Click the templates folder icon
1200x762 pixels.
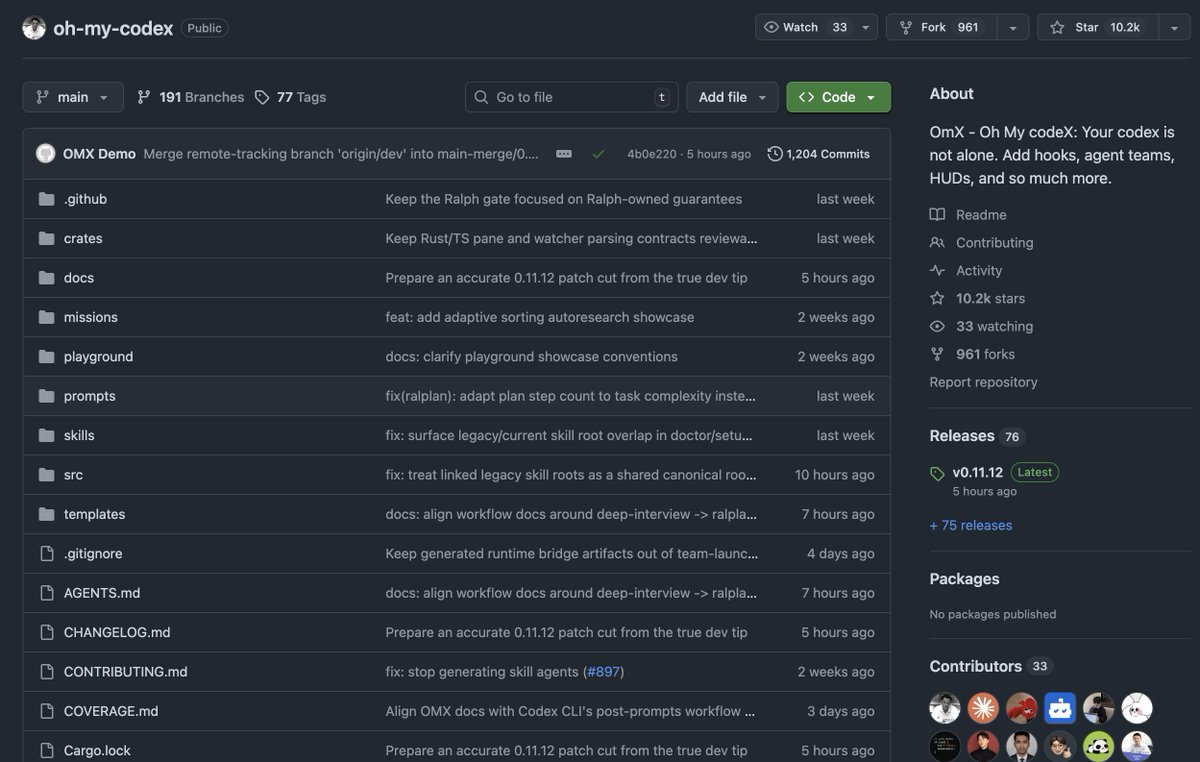[46, 514]
